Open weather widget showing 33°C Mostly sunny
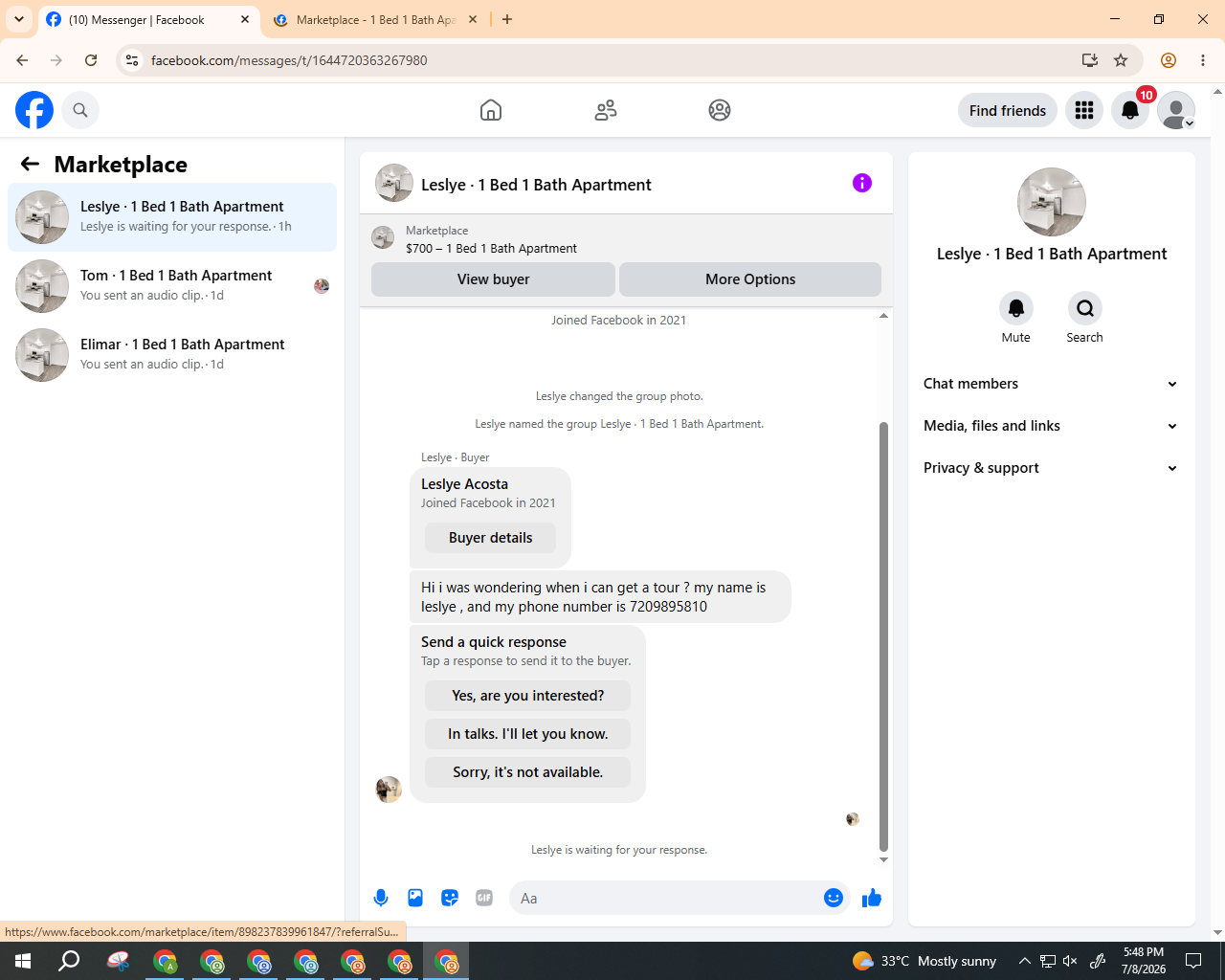This screenshot has width=1225, height=980. [924, 961]
